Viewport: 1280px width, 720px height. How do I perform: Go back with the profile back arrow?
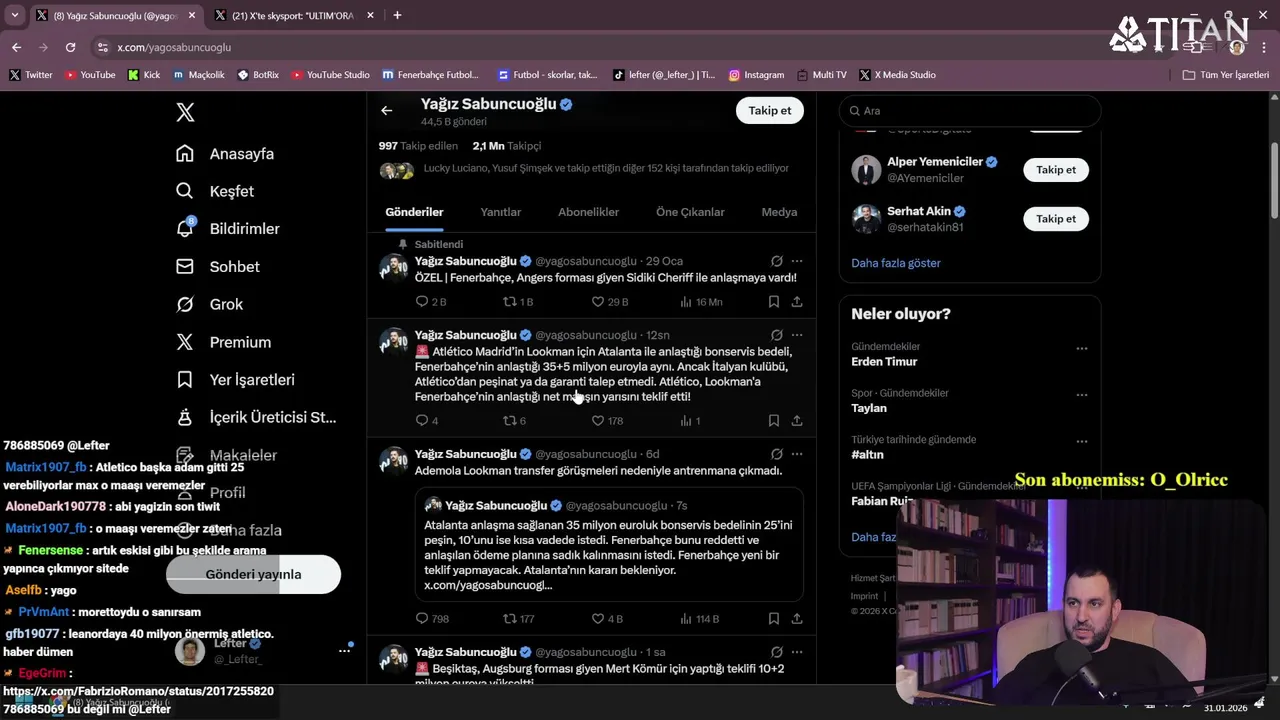tap(387, 111)
